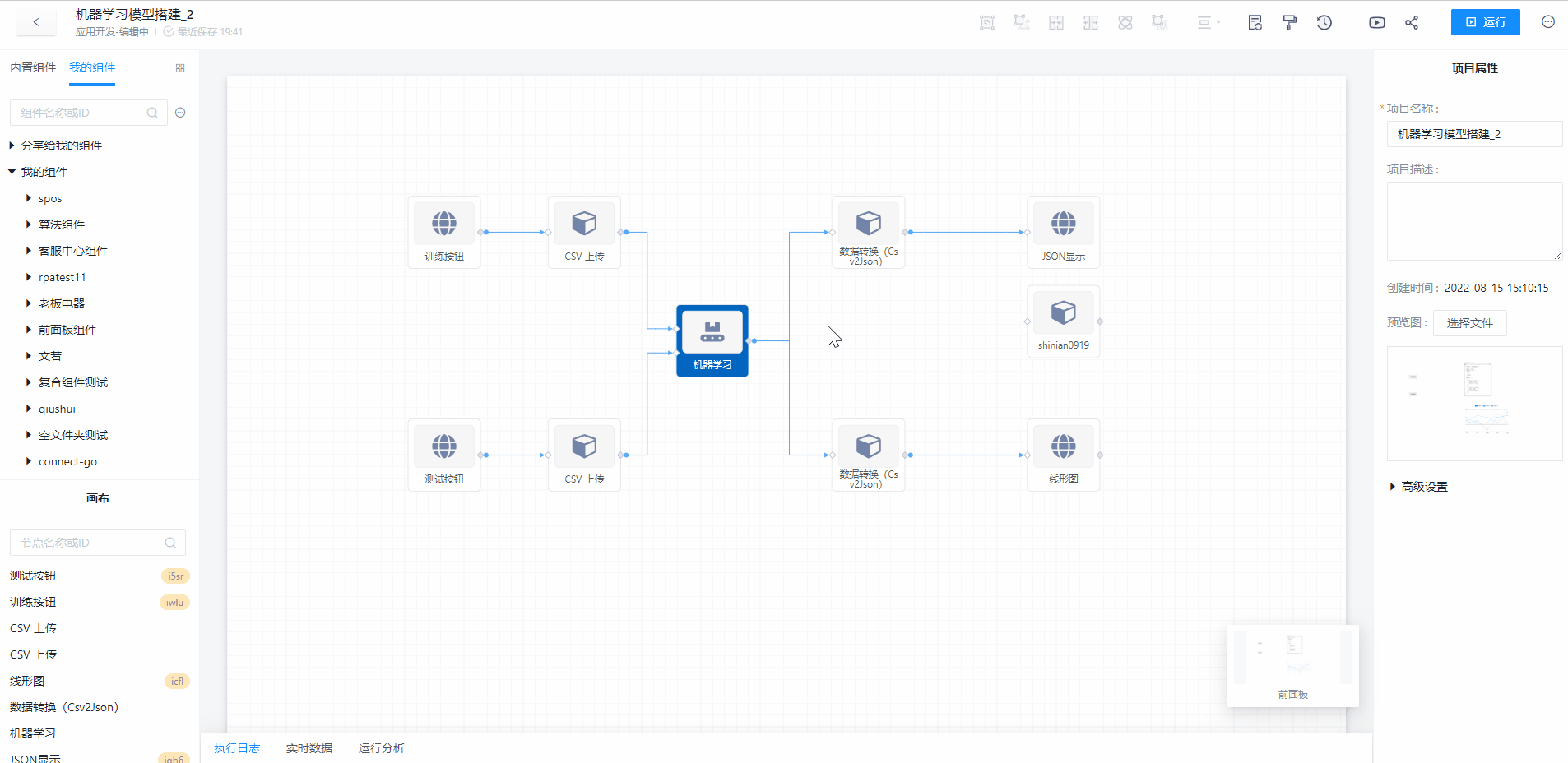Select the 机器学习 node on canvas
The width and height of the screenshot is (1568, 763).
(x=712, y=340)
